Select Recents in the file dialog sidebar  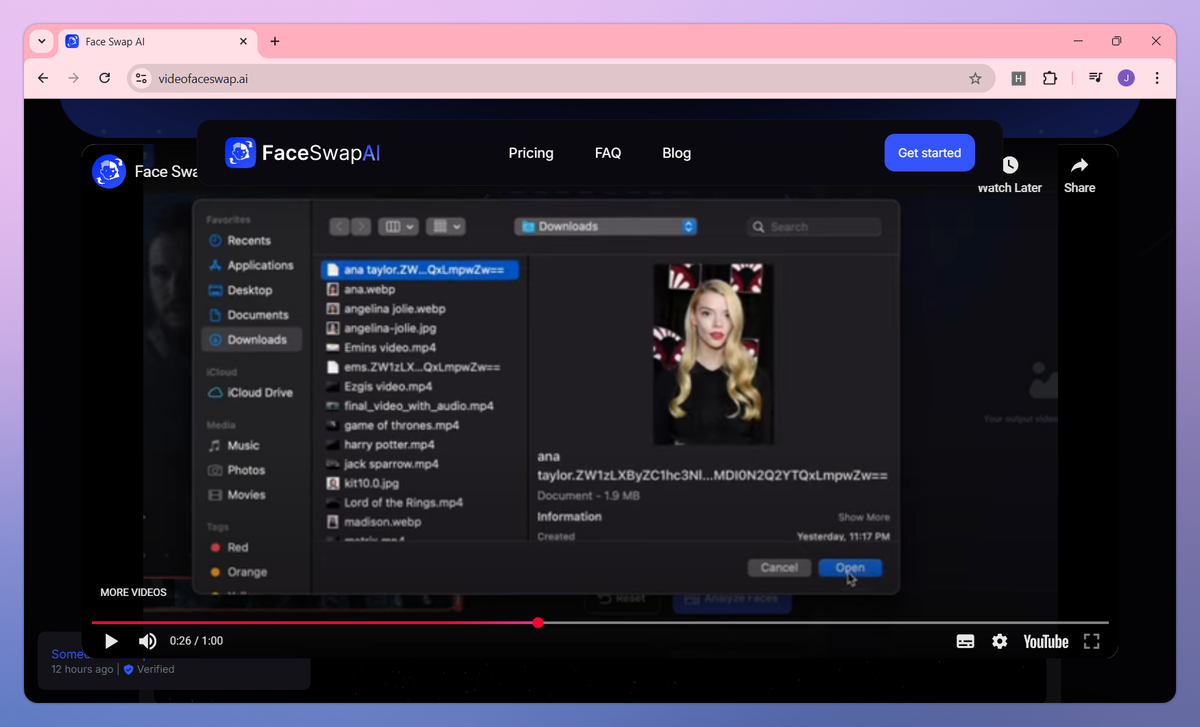(x=249, y=241)
